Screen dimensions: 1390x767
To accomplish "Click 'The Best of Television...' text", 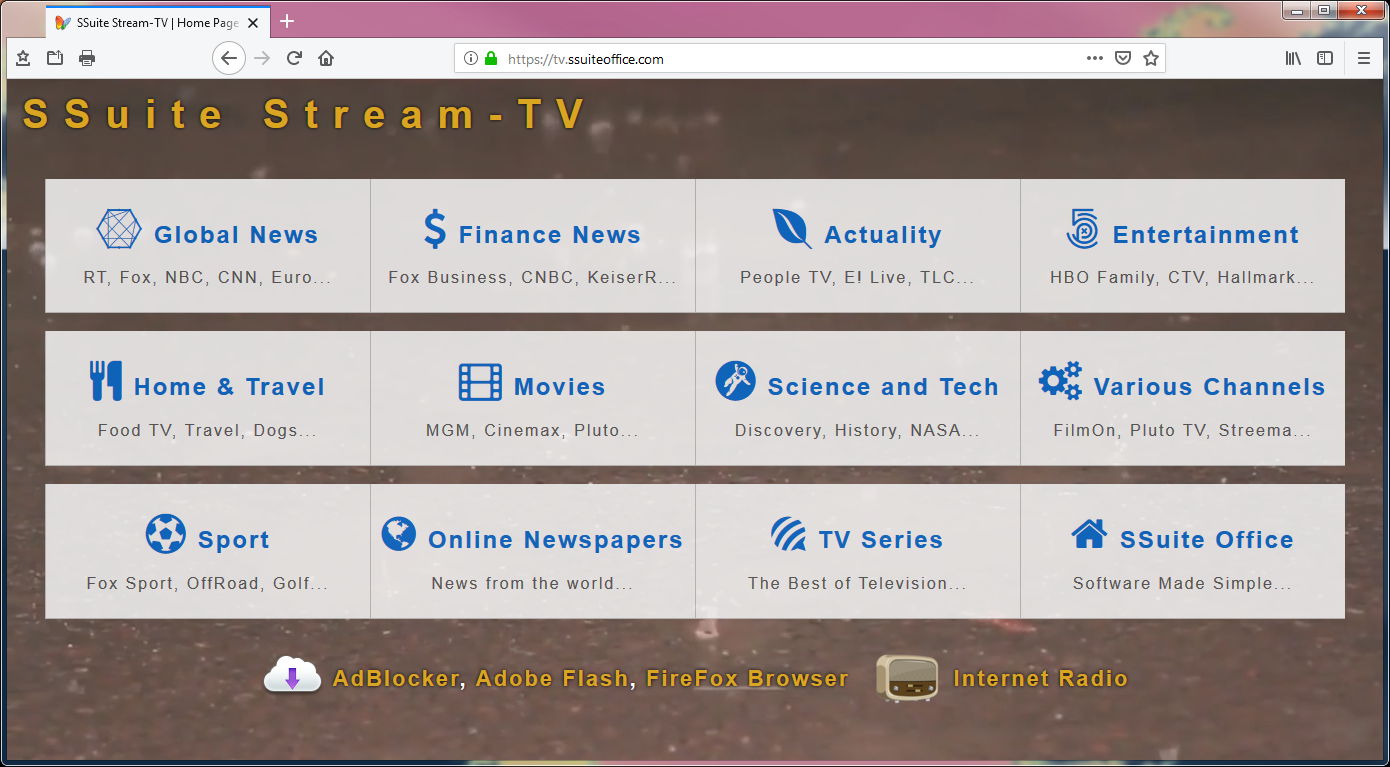I will (857, 583).
